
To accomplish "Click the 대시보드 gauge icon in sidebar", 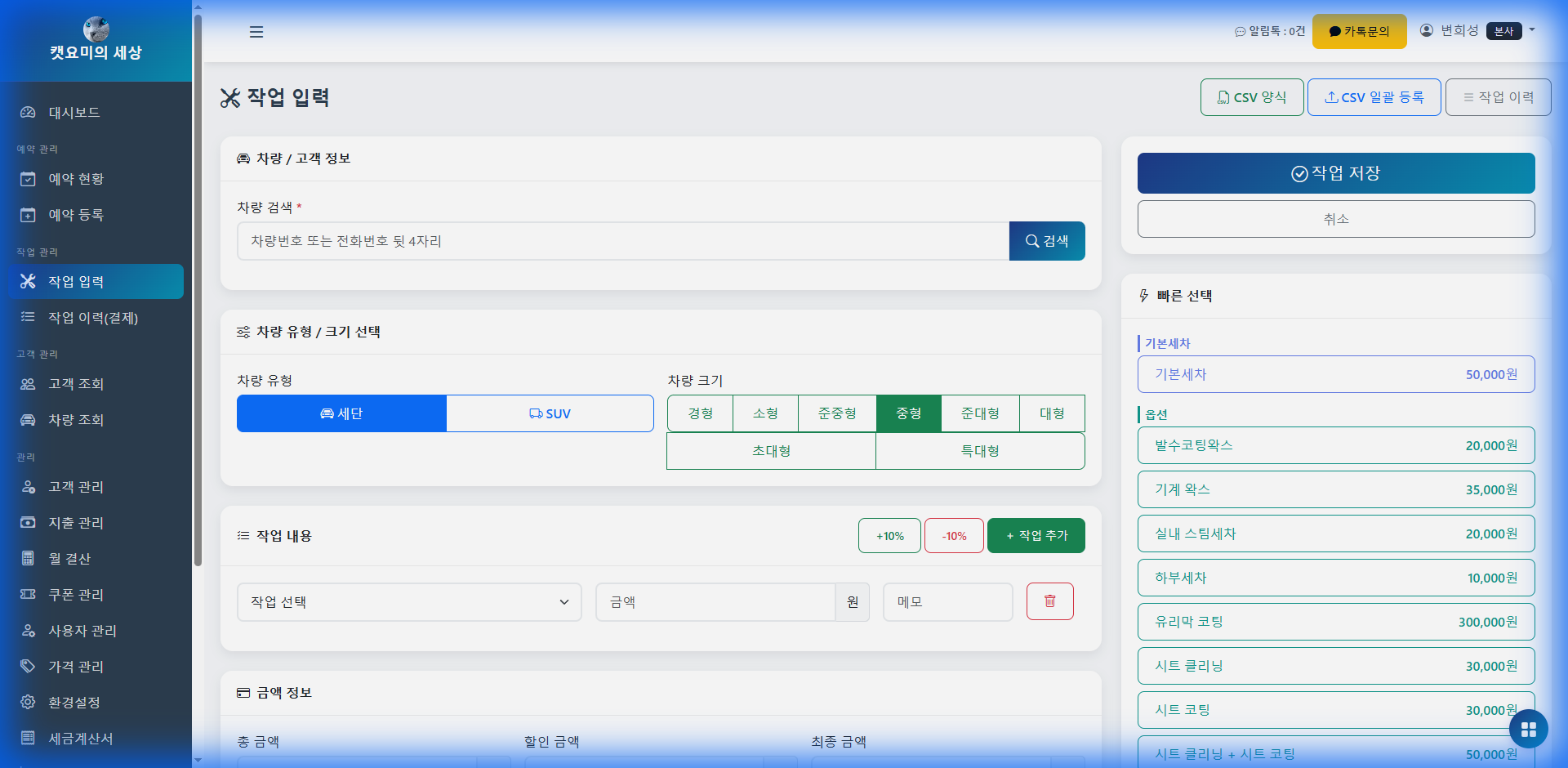I will 28,113.
